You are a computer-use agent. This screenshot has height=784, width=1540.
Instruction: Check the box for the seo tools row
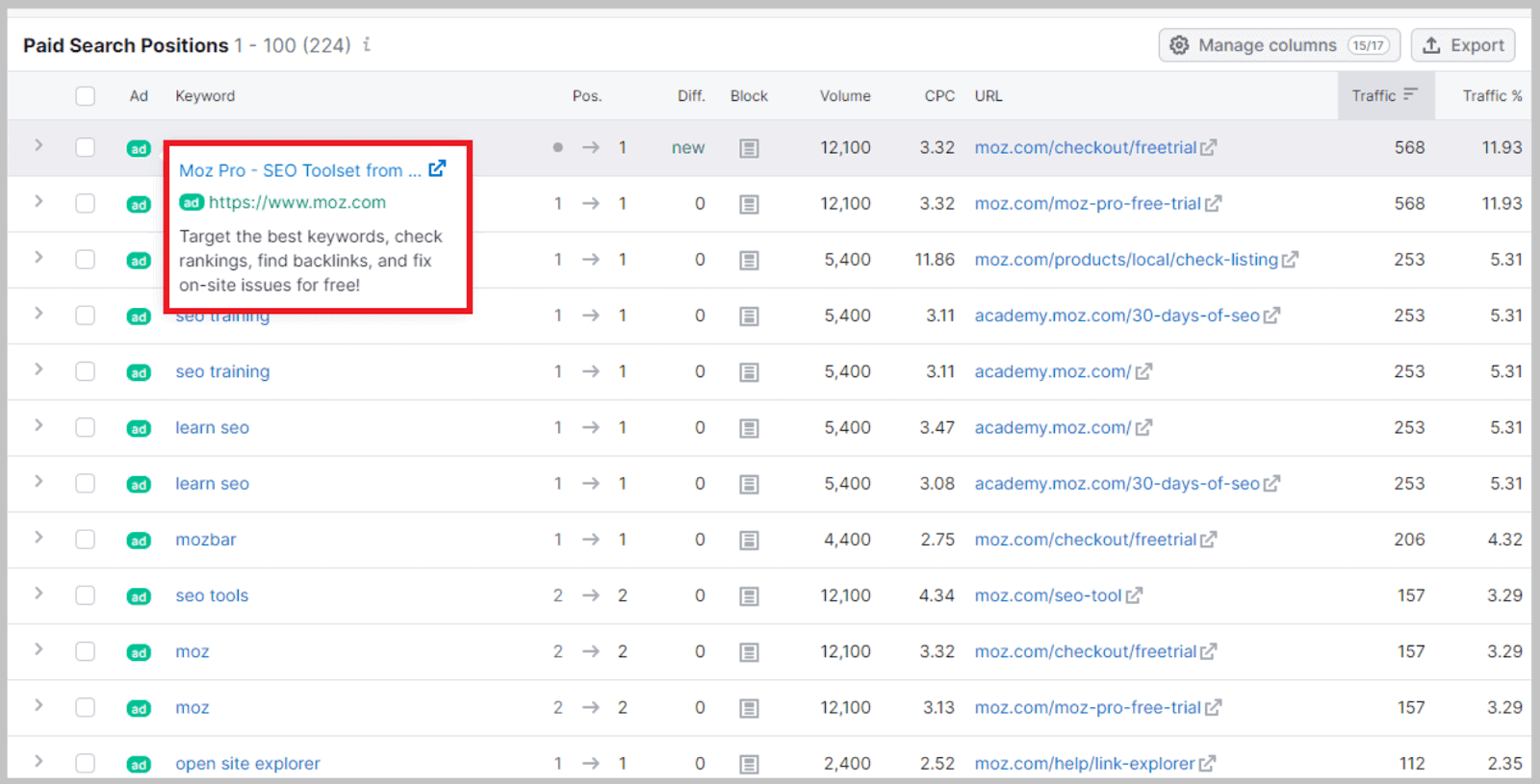[86, 595]
